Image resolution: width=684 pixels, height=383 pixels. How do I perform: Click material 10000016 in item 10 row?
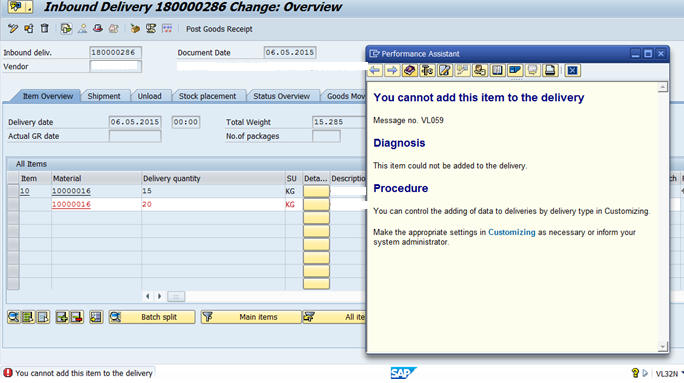(72, 191)
